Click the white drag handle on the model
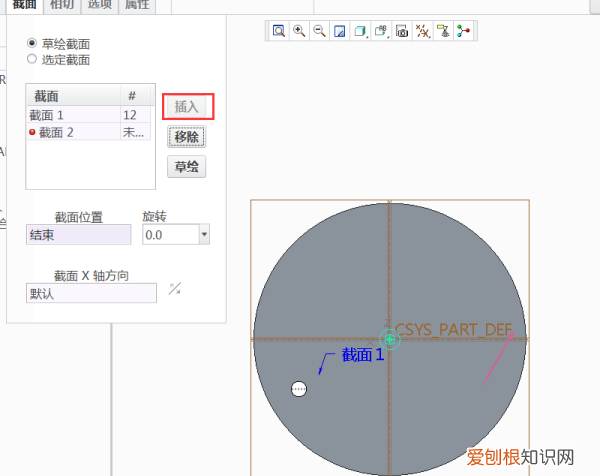Viewport: 600px width, 476px height. [299, 389]
